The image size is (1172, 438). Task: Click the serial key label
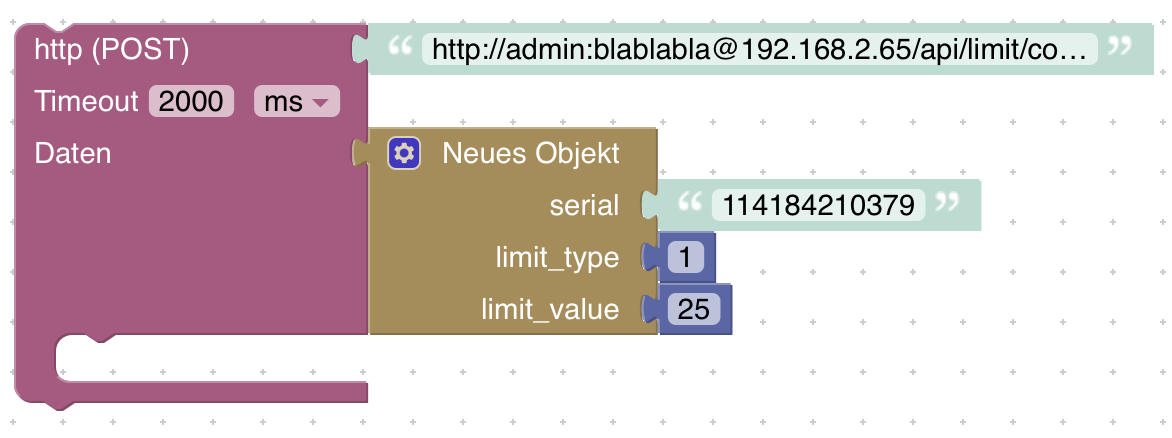(x=584, y=206)
